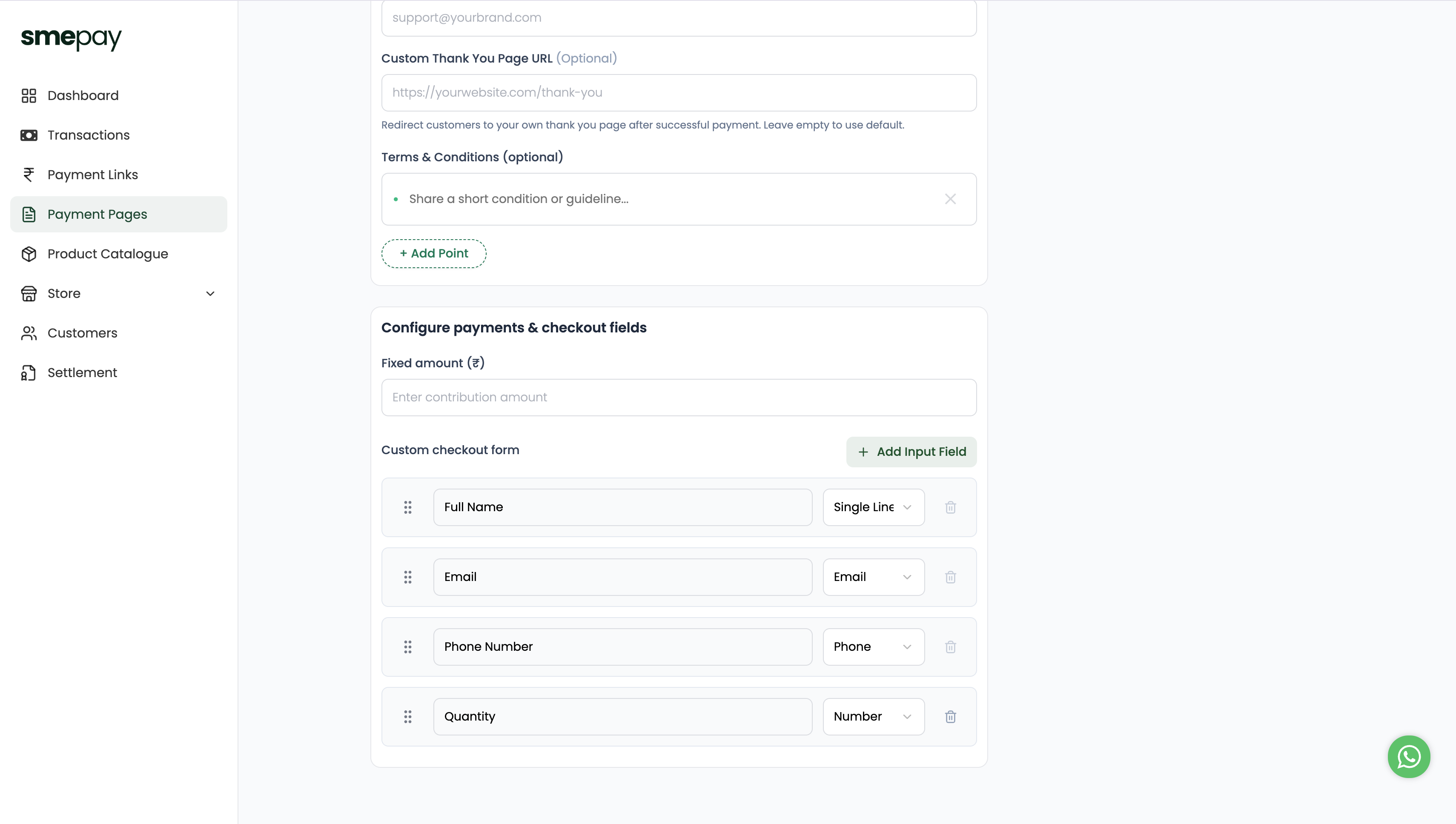Image resolution: width=1456 pixels, height=824 pixels.
Task: Open Transactions page
Action: (x=118, y=135)
